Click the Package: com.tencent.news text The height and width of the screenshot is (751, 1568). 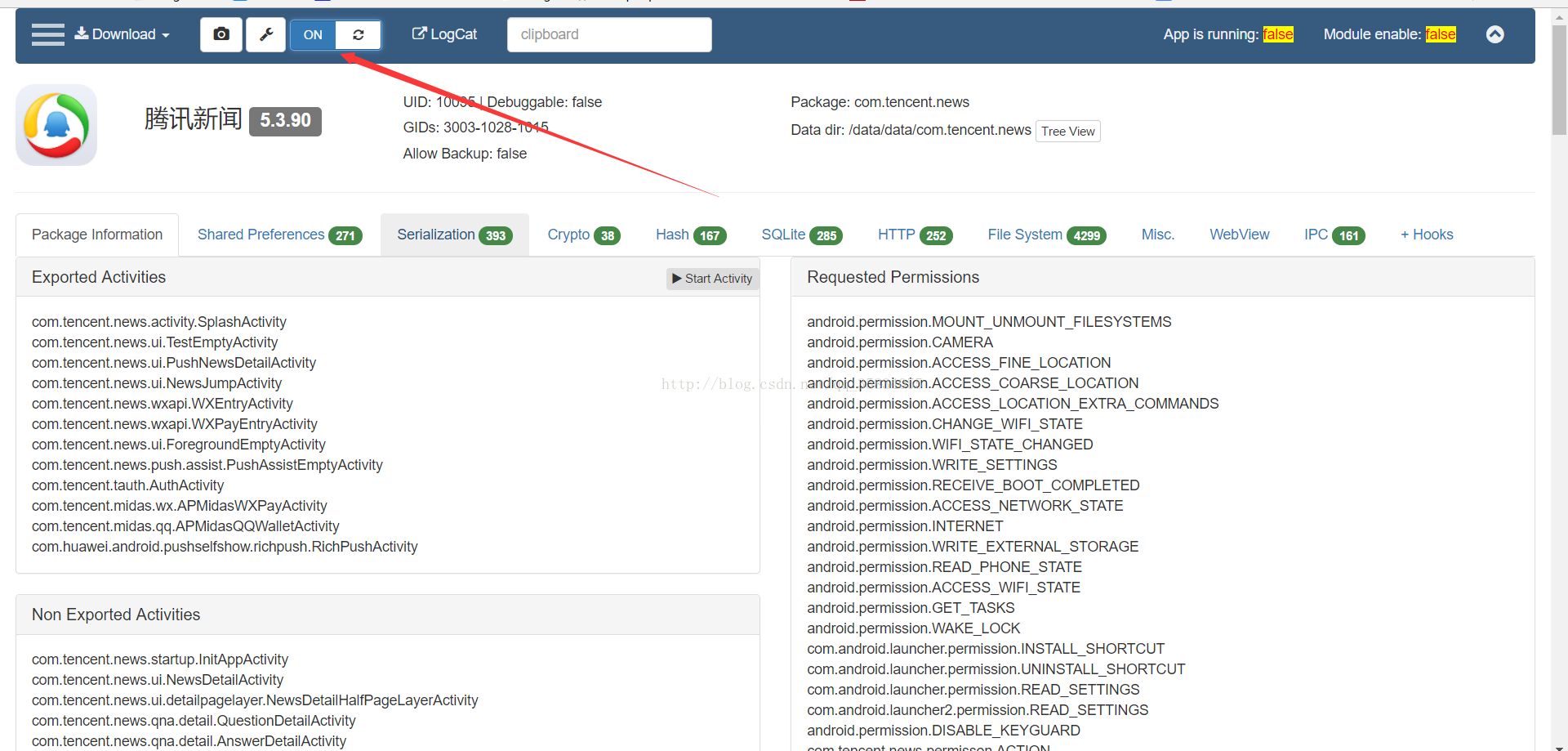(x=880, y=102)
